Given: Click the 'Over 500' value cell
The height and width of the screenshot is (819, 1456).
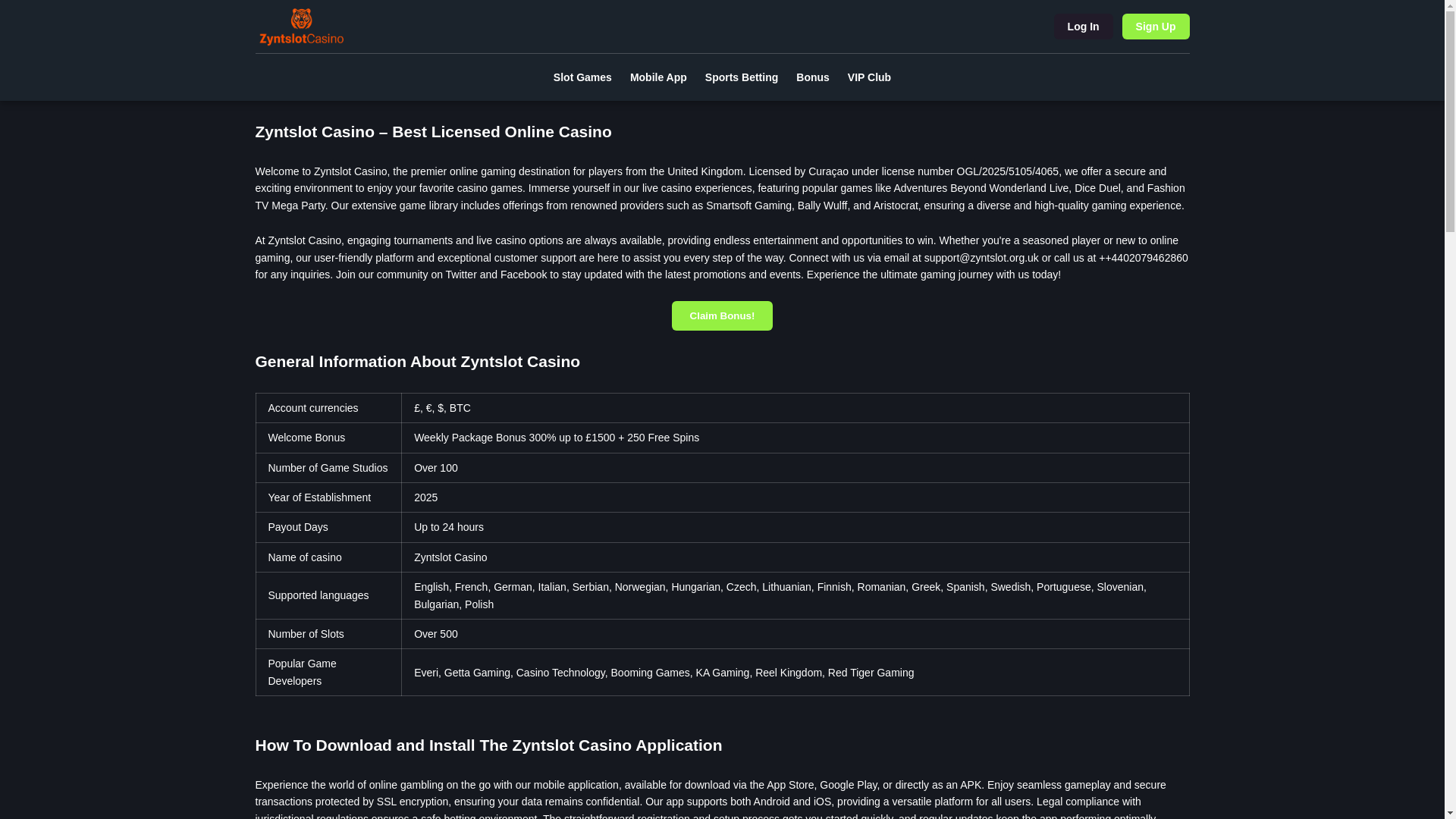Looking at the screenshot, I should [795, 634].
